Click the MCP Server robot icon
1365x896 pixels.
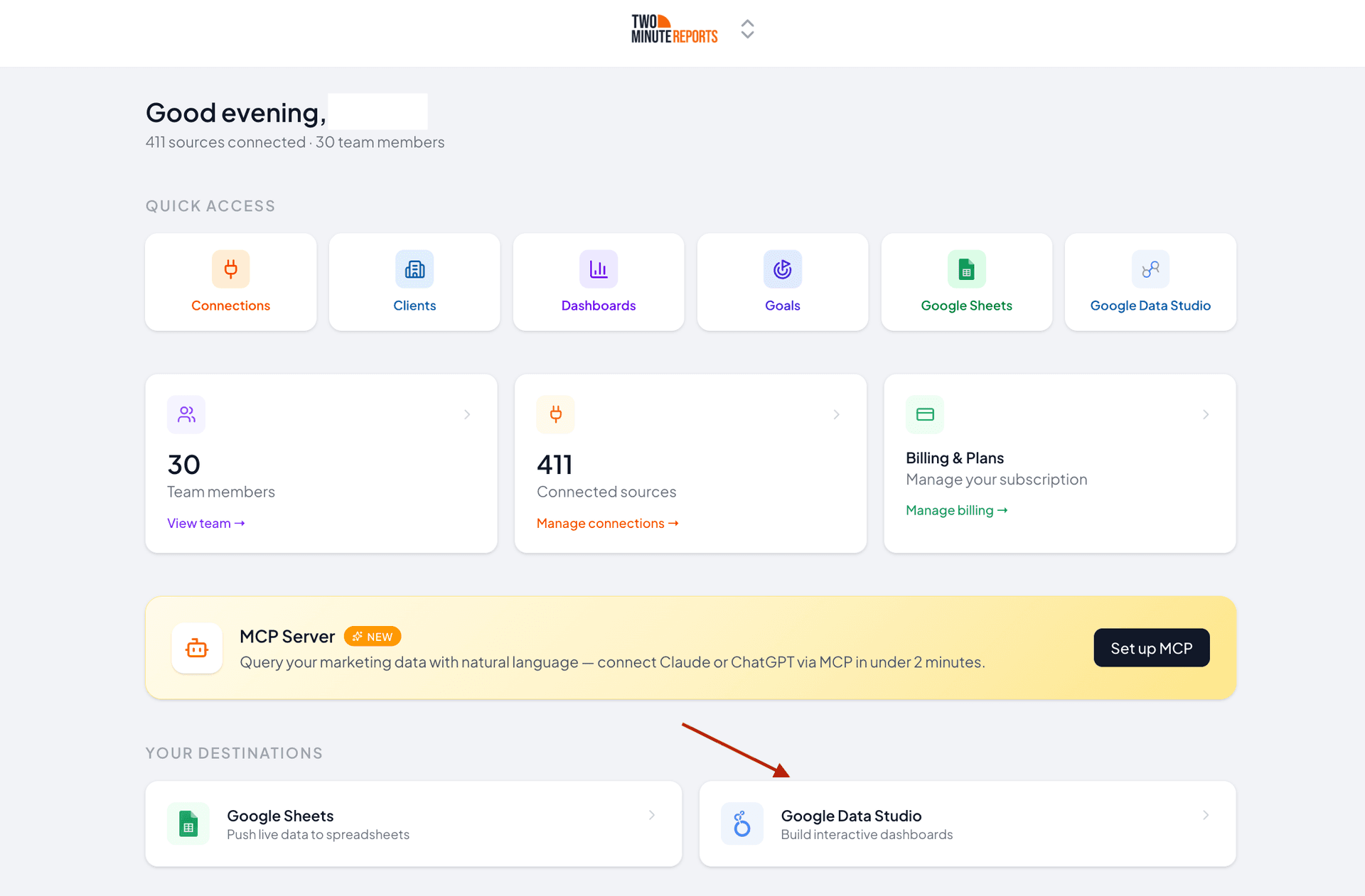197,648
